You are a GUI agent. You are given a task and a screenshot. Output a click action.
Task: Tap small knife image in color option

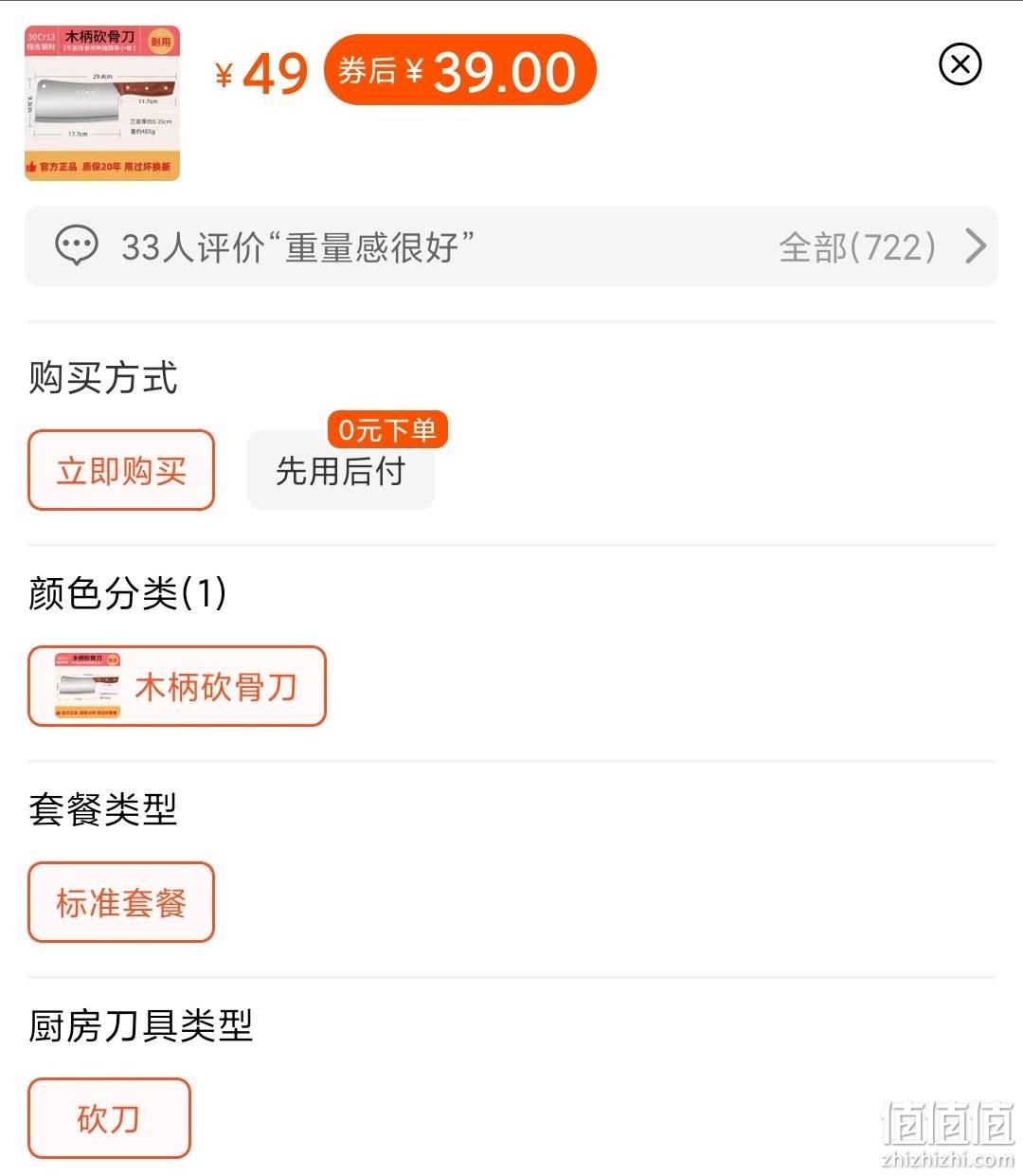click(87, 686)
